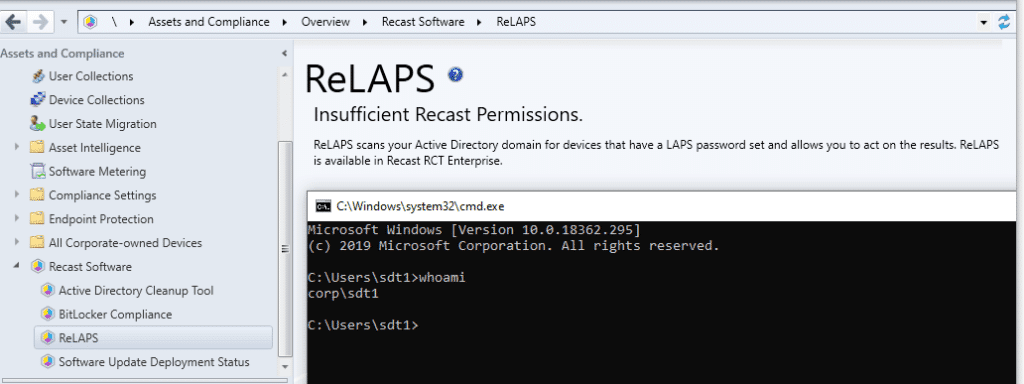
Task: Click the console root icon in the address bar
Action: [x=90, y=22]
